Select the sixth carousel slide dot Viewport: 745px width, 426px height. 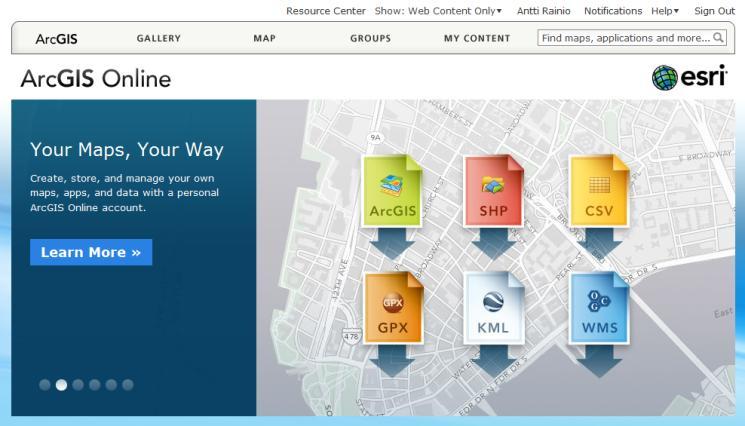coord(128,385)
